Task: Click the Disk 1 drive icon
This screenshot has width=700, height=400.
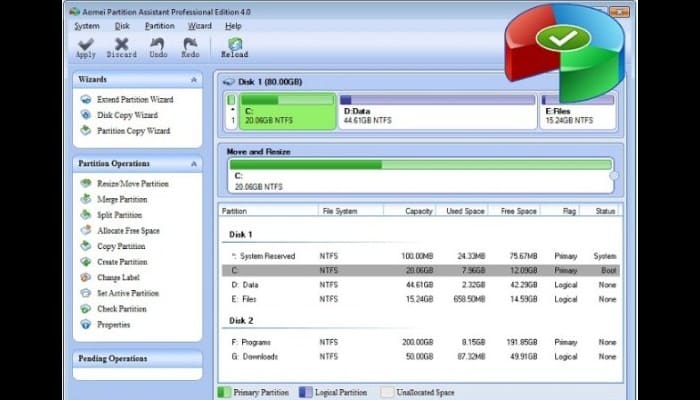Action: click(x=229, y=82)
